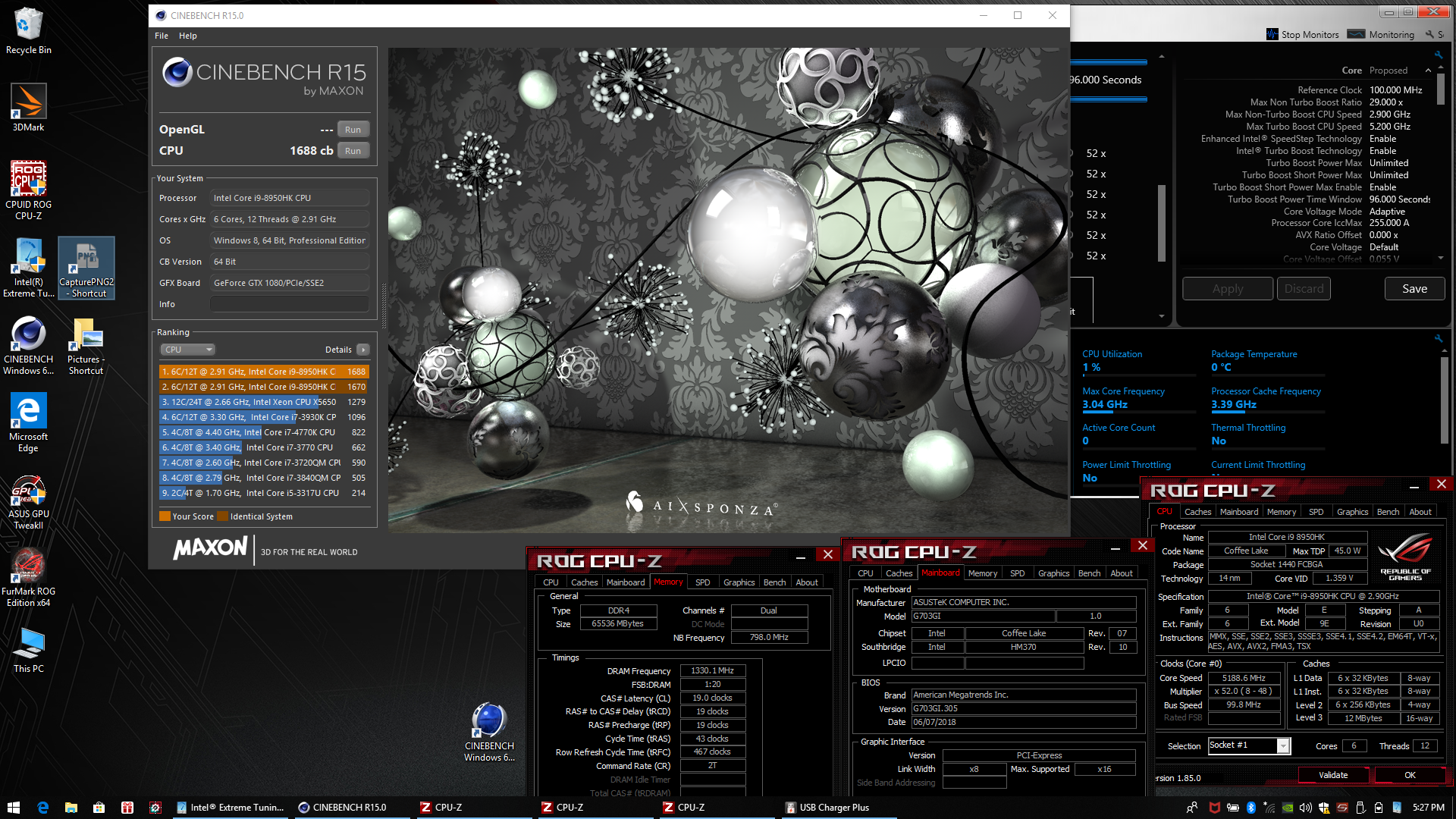
Task: Open the CINEBENCH Windows 64 icon beside Pictures
Action: [x=28, y=345]
